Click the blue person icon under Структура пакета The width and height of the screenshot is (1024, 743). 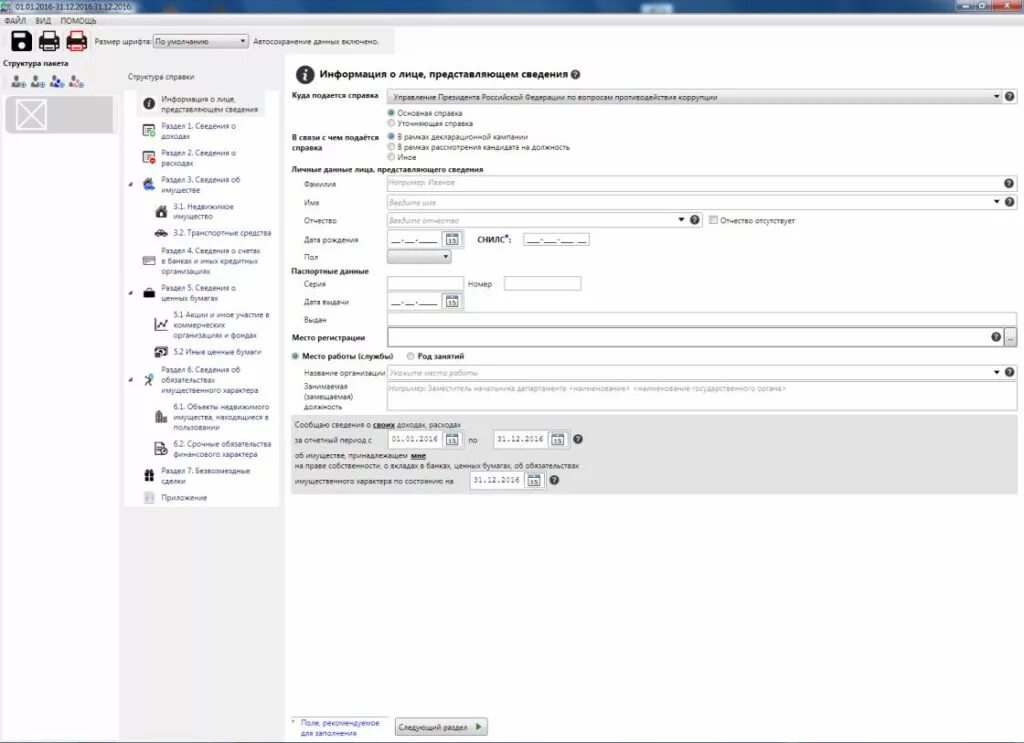pyautogui.click(x=57, y=82)
